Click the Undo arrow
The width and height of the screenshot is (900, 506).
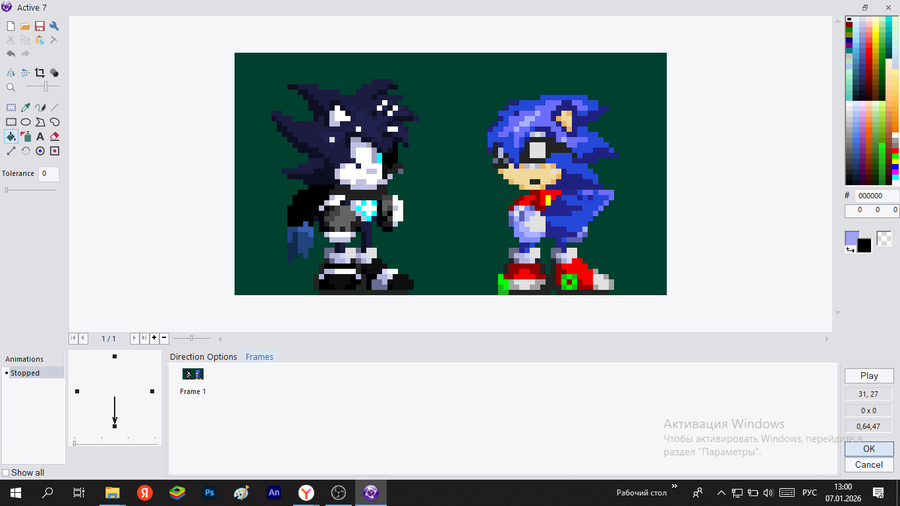tap(11, 53)
